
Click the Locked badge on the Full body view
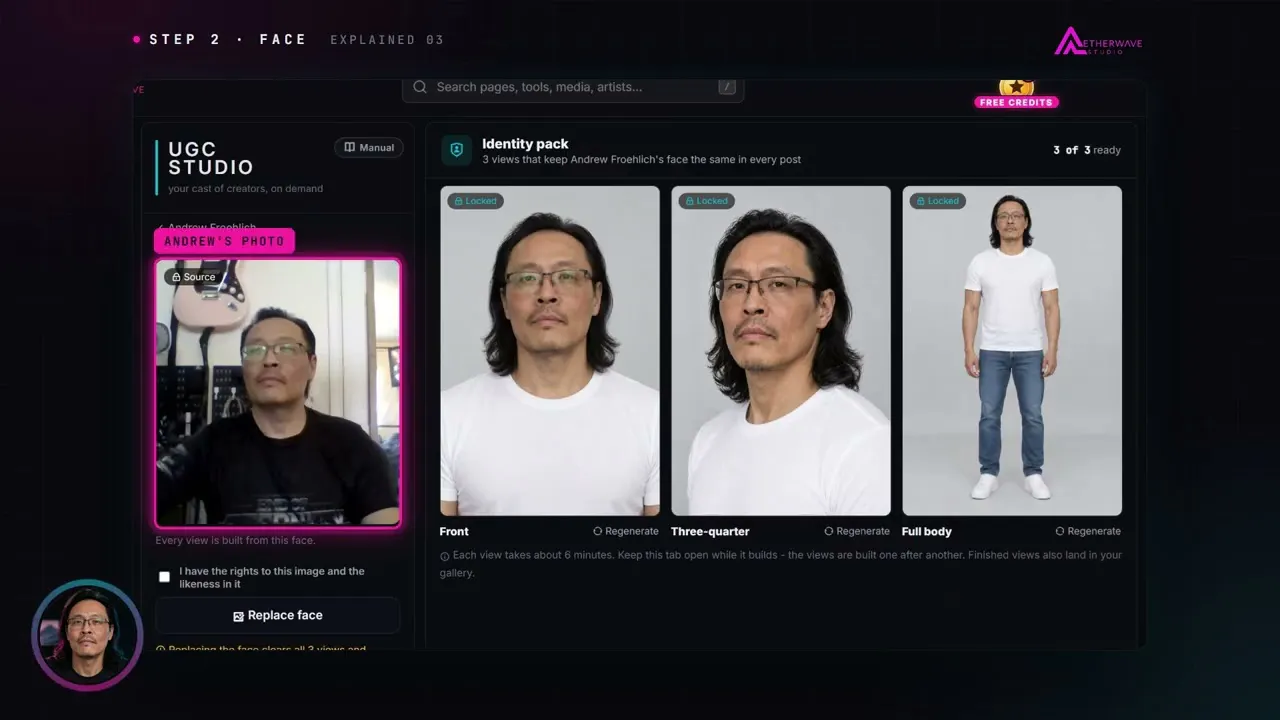point(936,201)
